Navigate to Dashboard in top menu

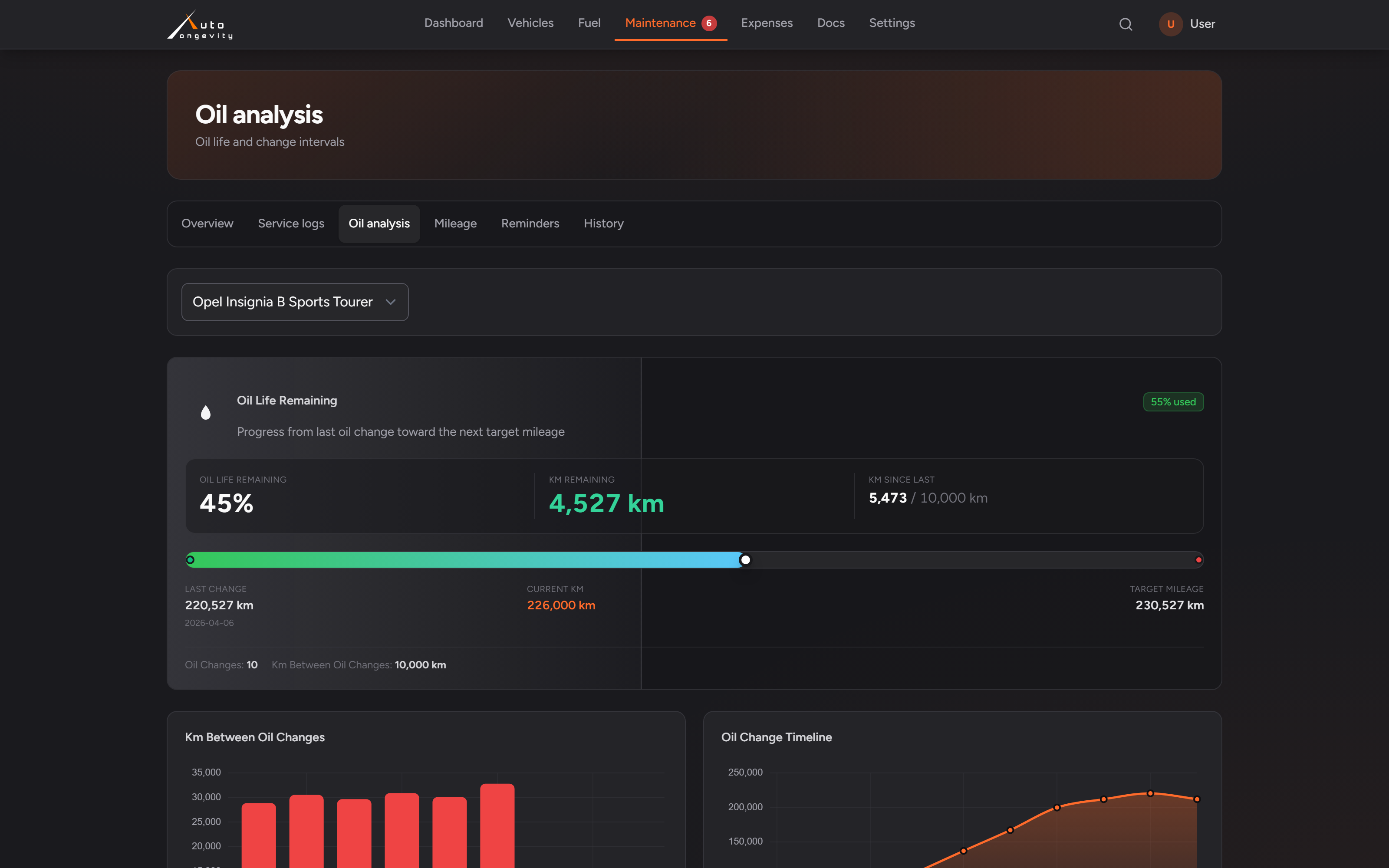coord(454,23)
